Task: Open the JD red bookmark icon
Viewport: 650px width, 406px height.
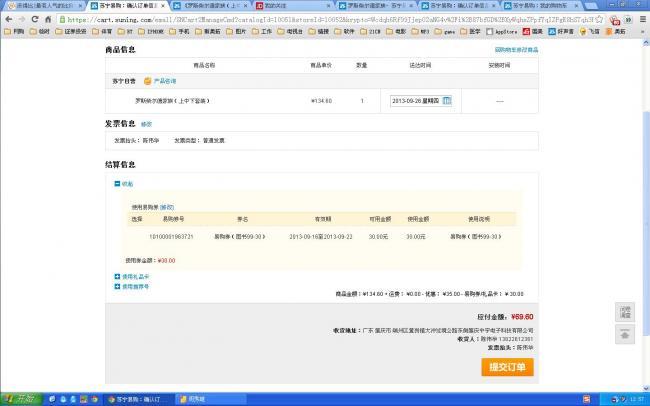Action: point(533,32)
